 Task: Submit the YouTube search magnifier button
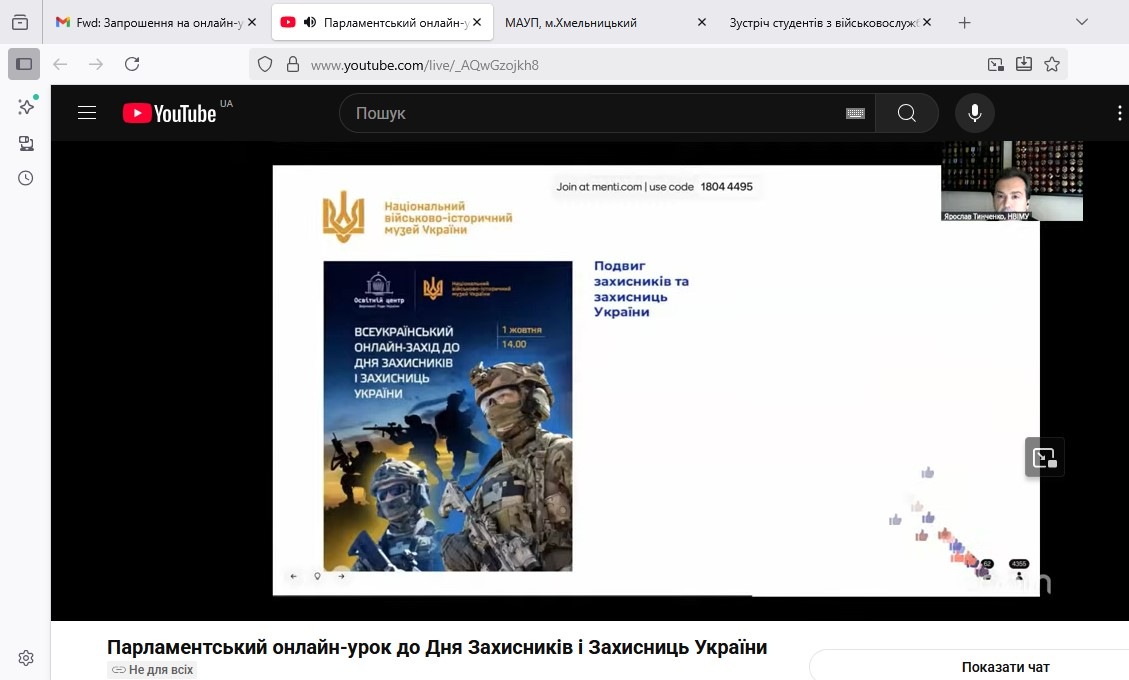pos(907,113)
